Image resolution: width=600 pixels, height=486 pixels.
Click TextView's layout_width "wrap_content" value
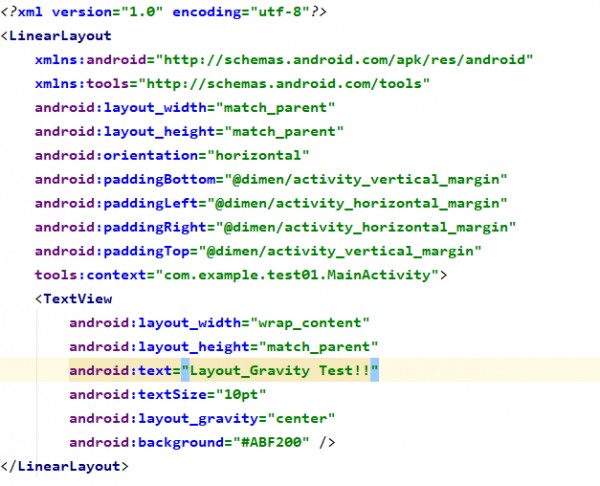(x=310, y=323)
